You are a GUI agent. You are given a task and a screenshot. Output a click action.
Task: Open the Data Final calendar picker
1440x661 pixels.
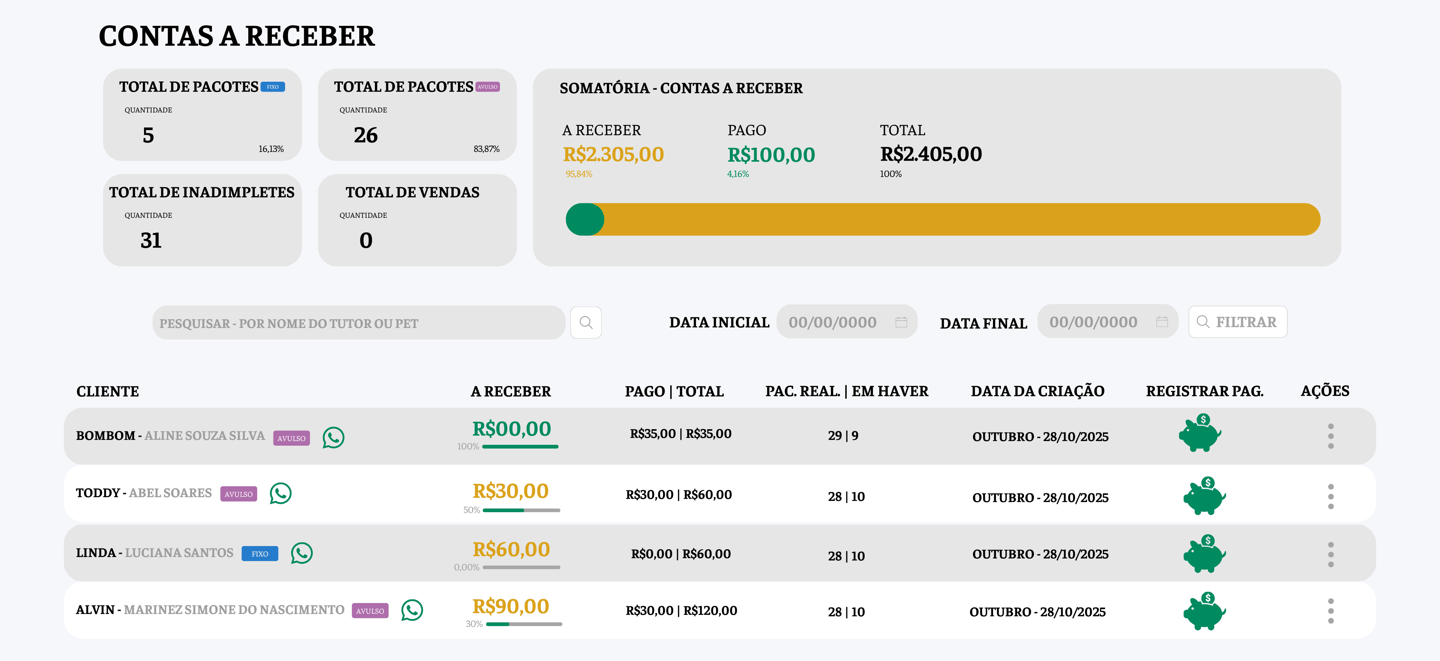(1162, 322)
